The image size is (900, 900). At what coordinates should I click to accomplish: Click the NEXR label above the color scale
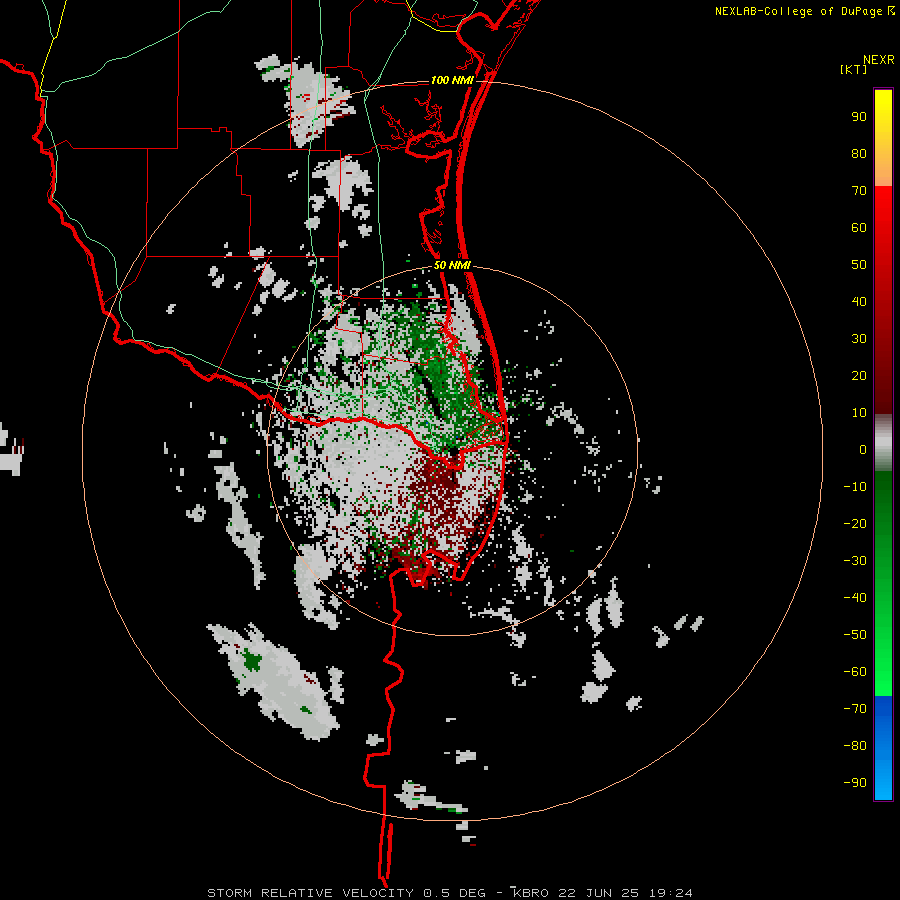pyautogui.click(x=878, y=60)
